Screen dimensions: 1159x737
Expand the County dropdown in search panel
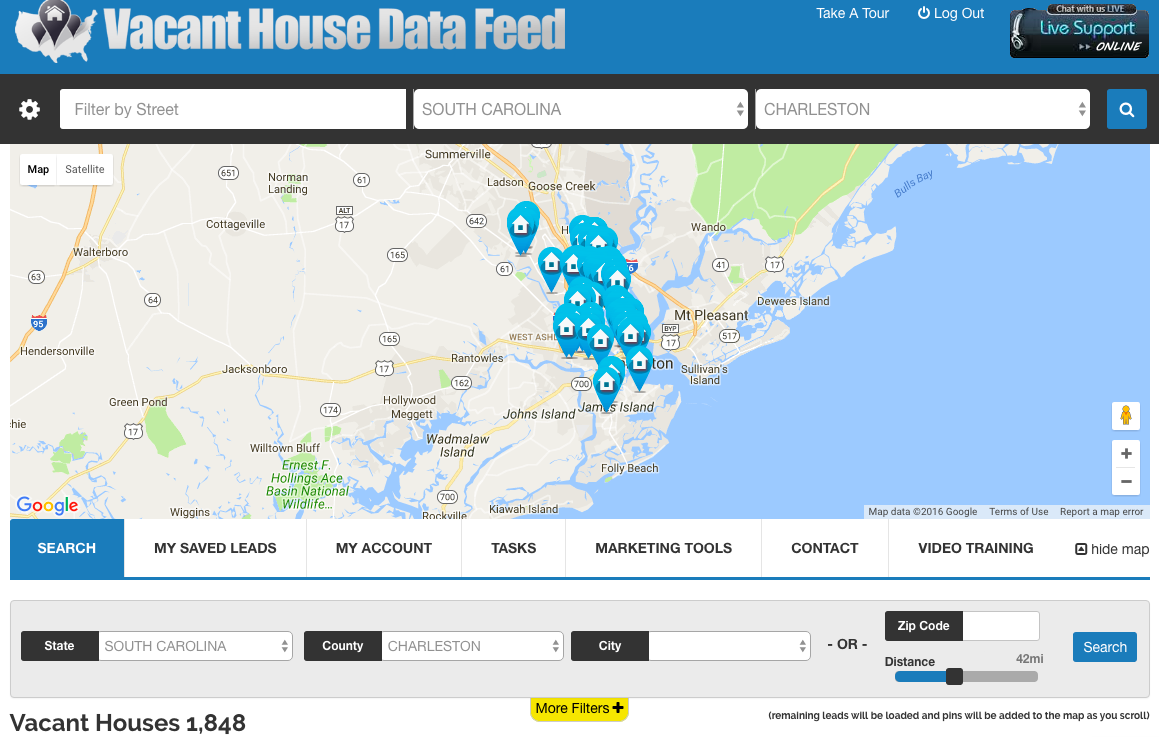click(472, 646)
